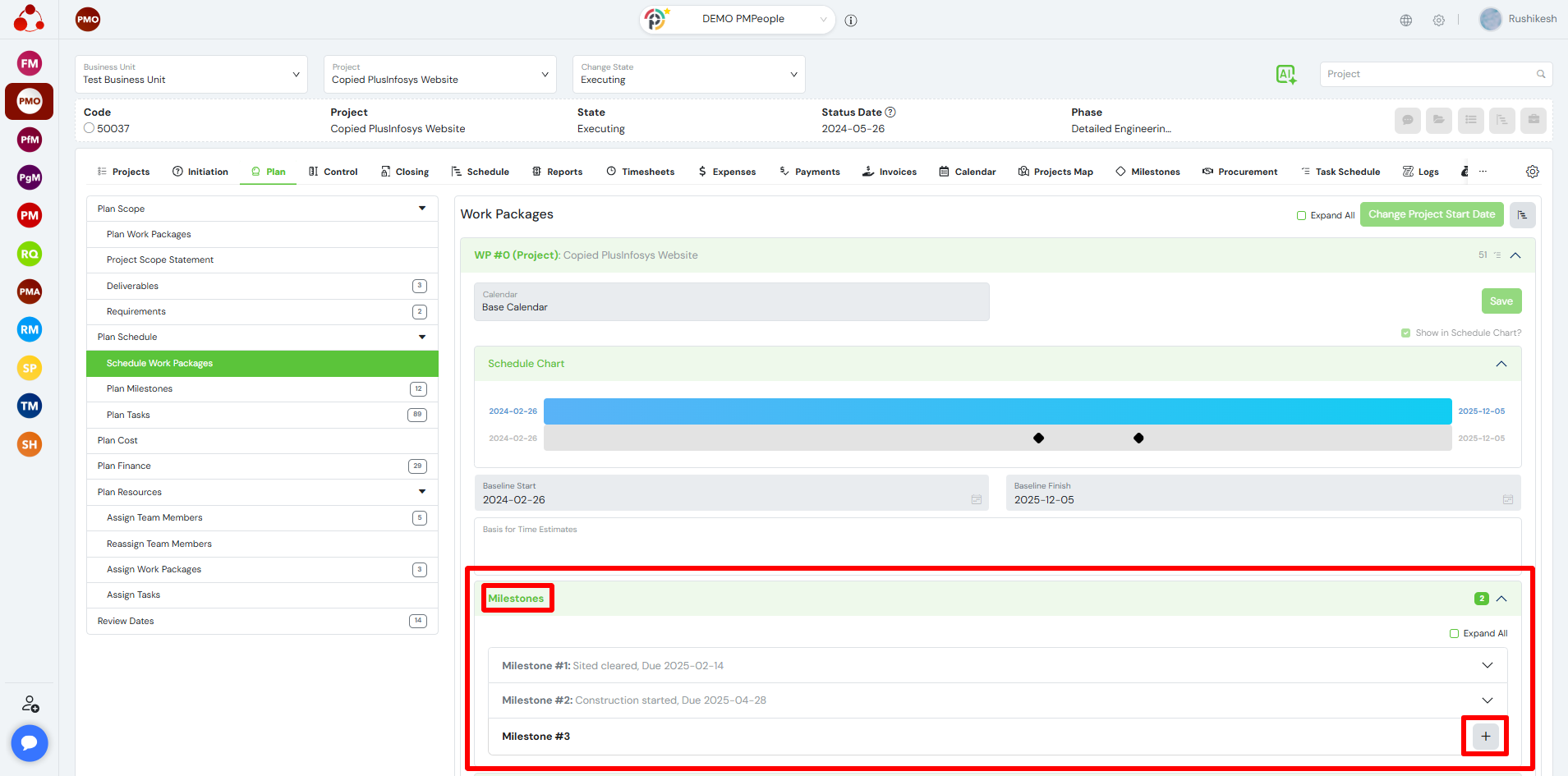Click the info icon beside DEMO PMPeople
The height and width of the screenshot is (776, 1568).
click(x=851, y=21)
